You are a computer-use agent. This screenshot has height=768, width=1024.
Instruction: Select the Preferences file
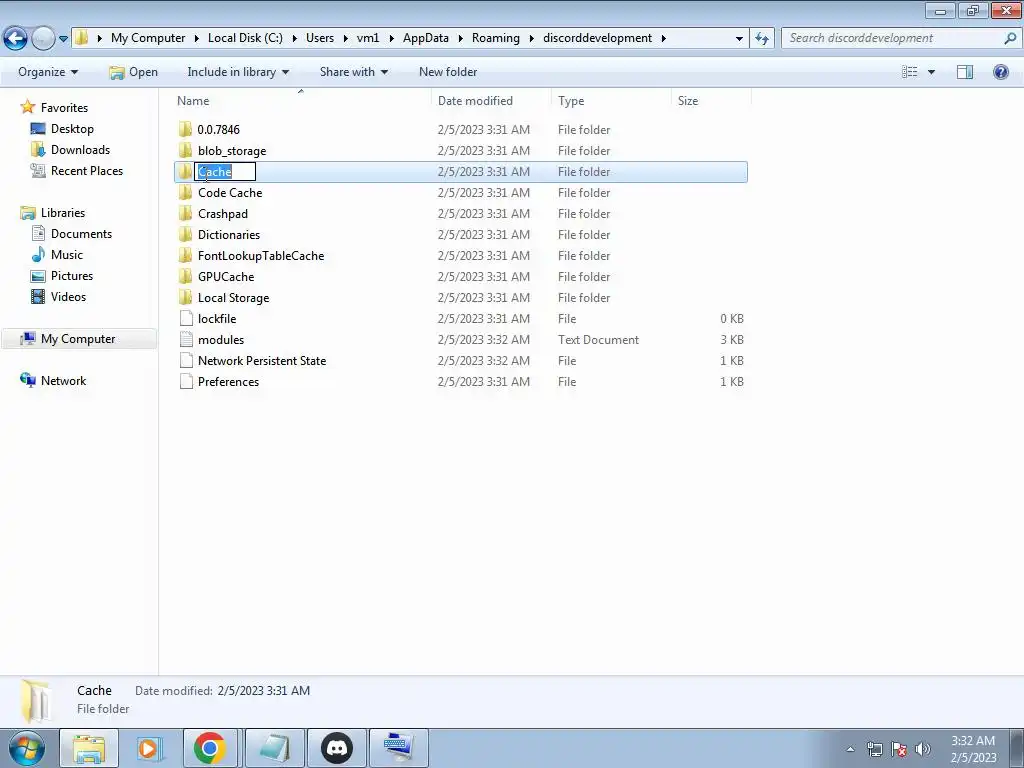(228, 382)
